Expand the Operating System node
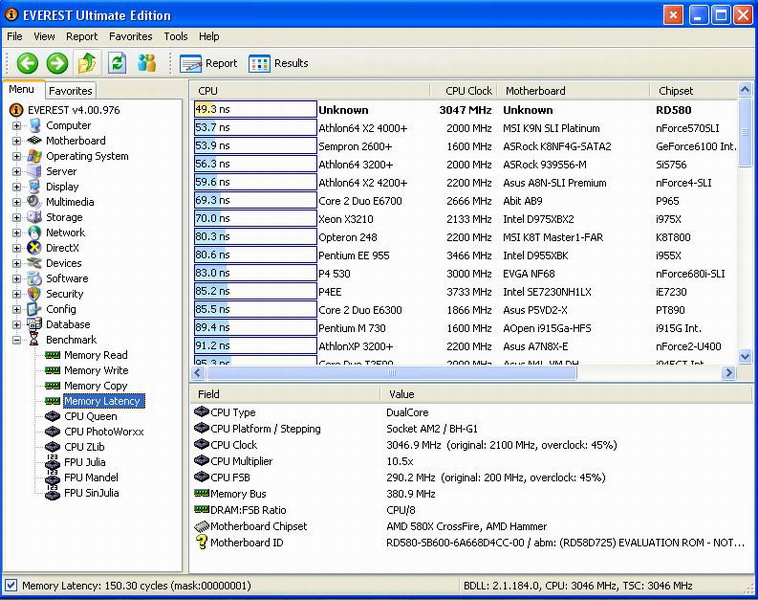 click(16, 157)
